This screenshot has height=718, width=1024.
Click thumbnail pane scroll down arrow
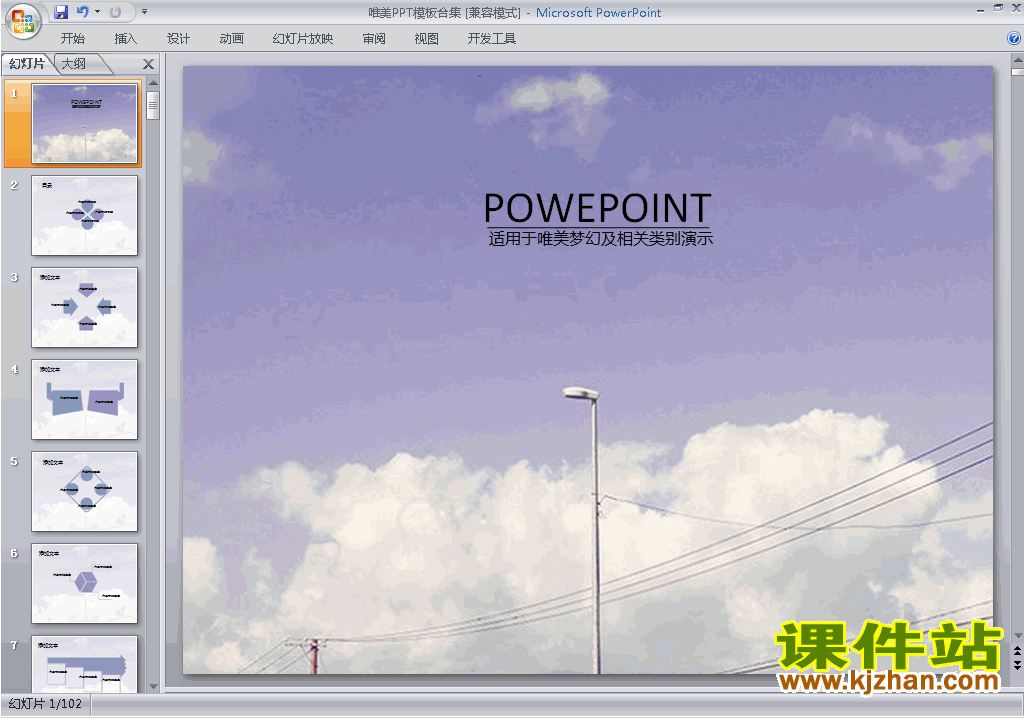pyautogui.click(x=153, y=687)
